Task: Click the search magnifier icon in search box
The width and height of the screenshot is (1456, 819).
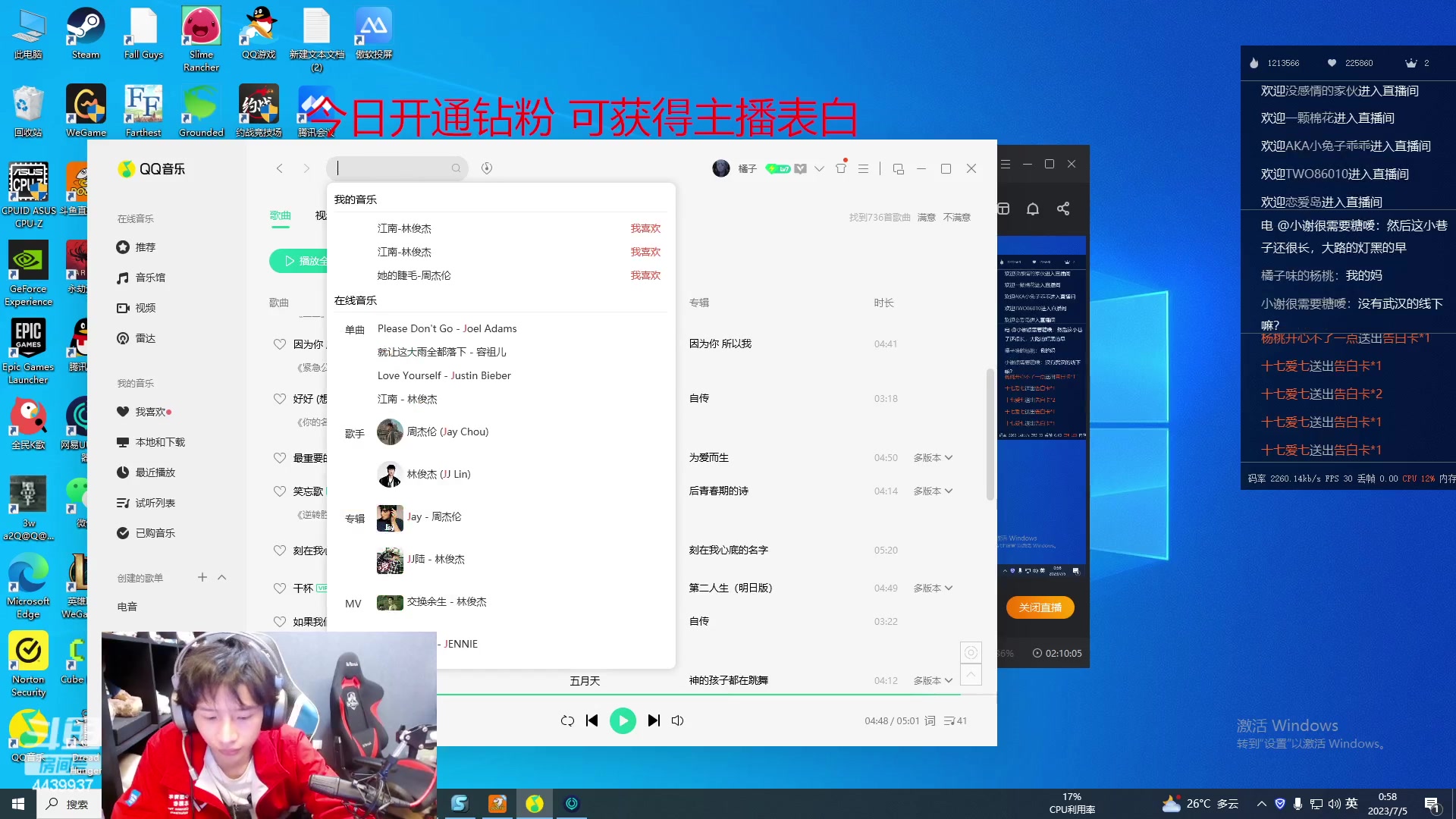Action: 456,168
